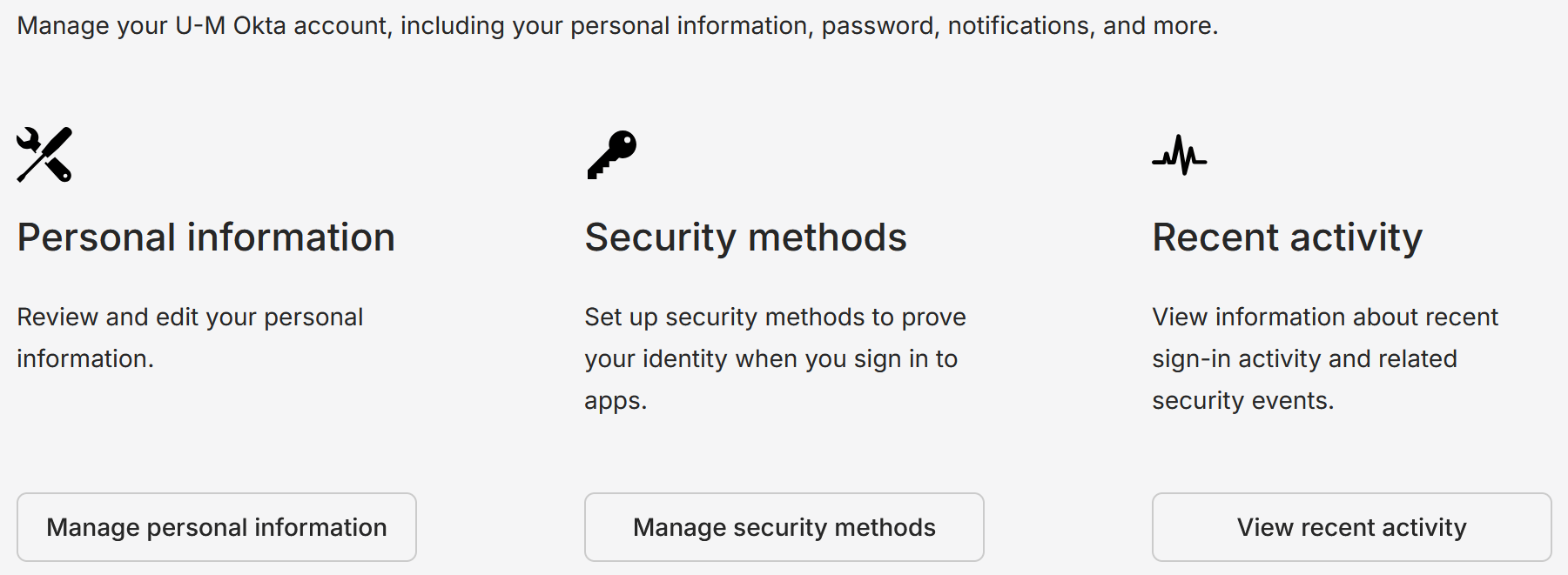Click the Recent activity heading
Image resolution: width=1568 pixels, height=575 pixels.
point(1287,237)
